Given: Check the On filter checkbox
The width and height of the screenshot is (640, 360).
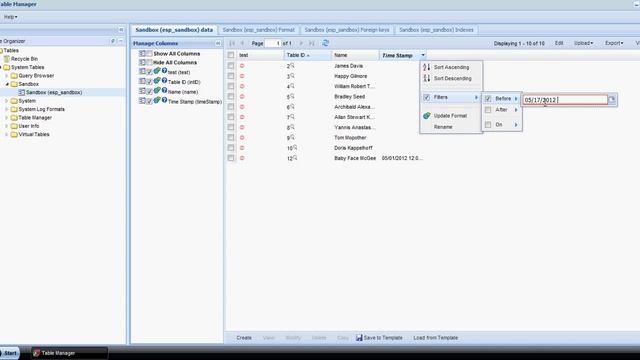Looking at the screenshot, I should tap(488, 124).
